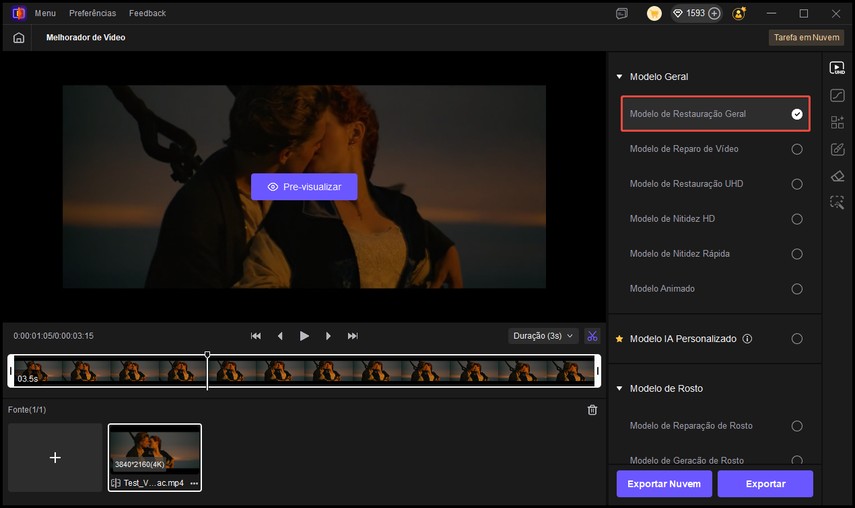855x508 pixels.
Task: Click the timeline right trim handle
Action: tap(598, 371)
